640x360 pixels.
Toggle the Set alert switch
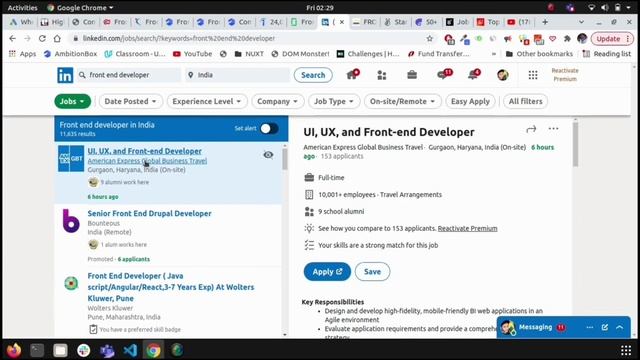point(269,129)
